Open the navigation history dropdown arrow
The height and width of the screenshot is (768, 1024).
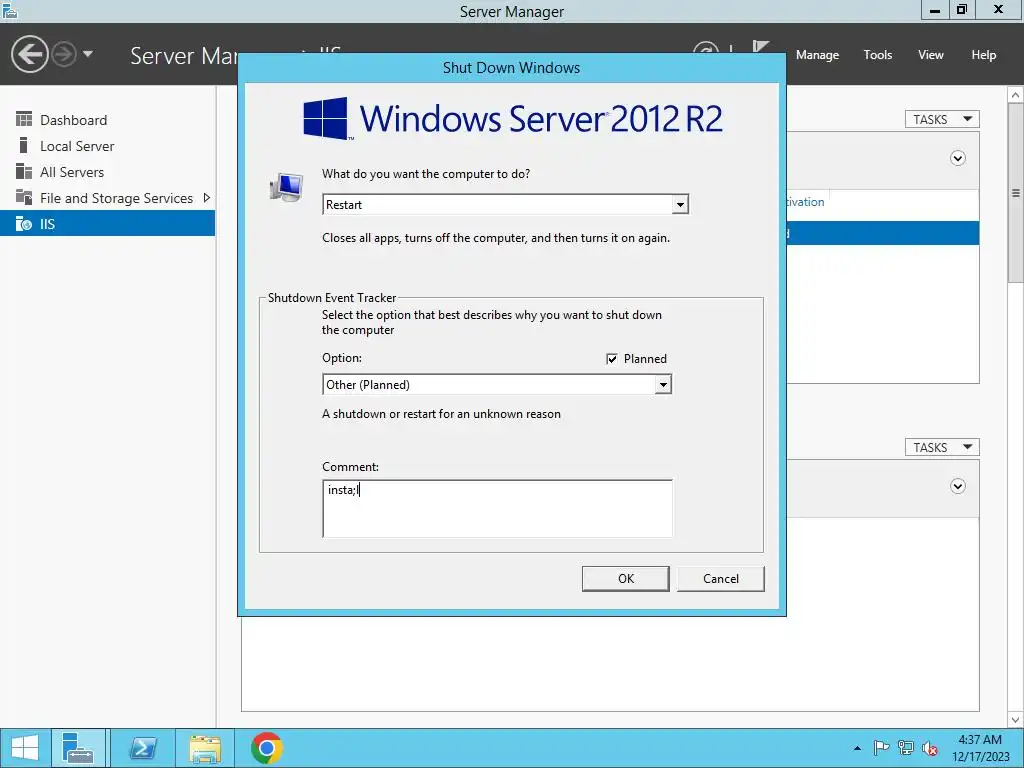point(88,54)
